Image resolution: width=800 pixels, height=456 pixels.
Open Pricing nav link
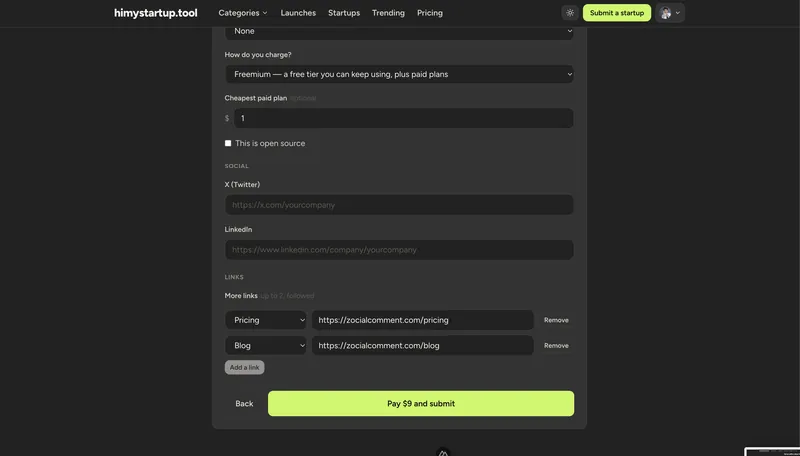[x=430, y=13]
